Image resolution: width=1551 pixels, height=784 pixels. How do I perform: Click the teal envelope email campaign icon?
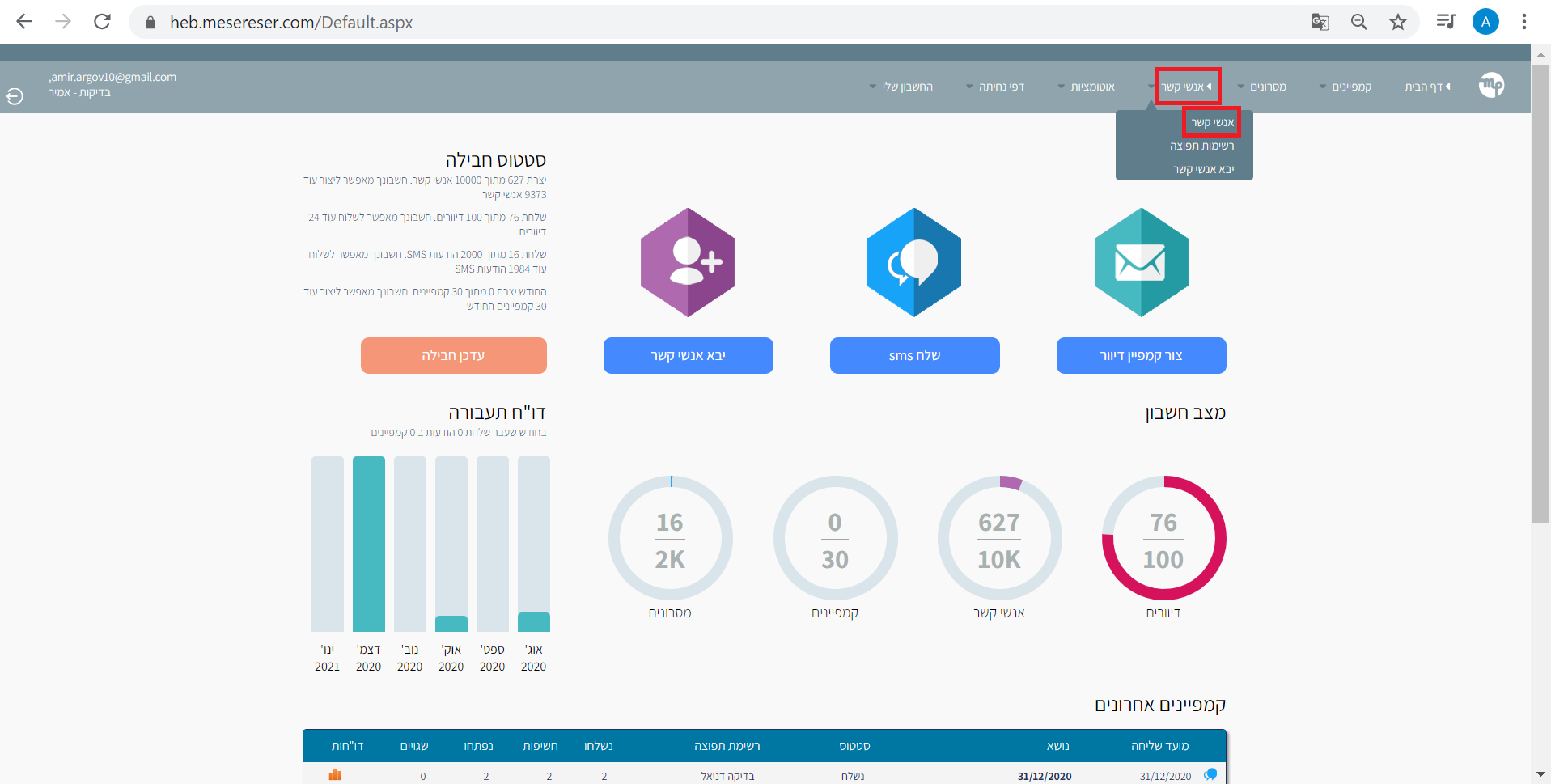click(1141, 262)
